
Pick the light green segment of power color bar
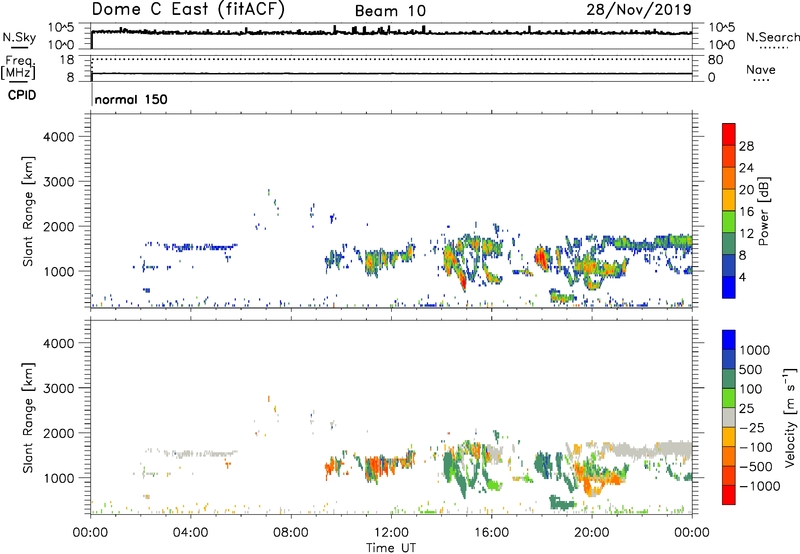[729, 222]
